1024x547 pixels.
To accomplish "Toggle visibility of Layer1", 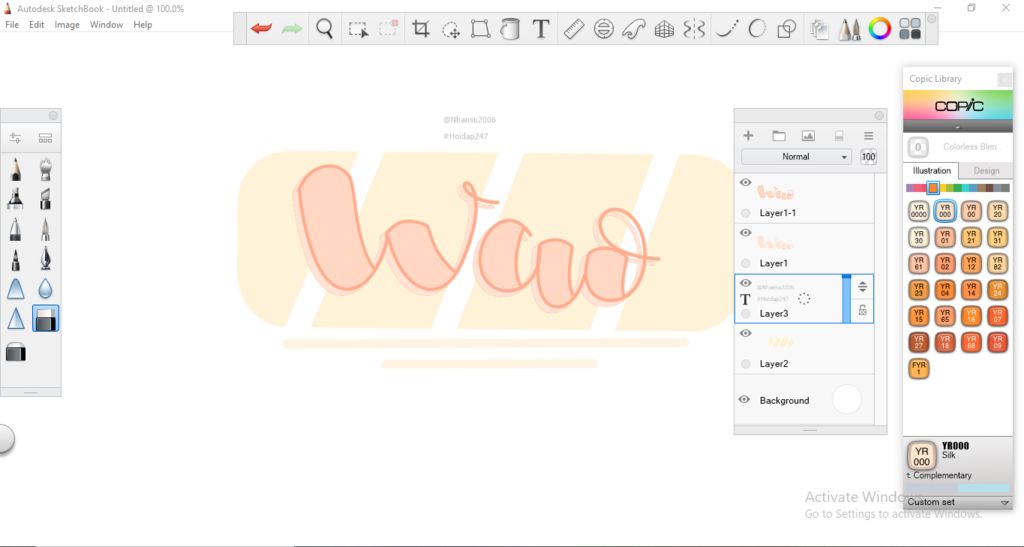I will pyautogui.click(x=745, y=233).
